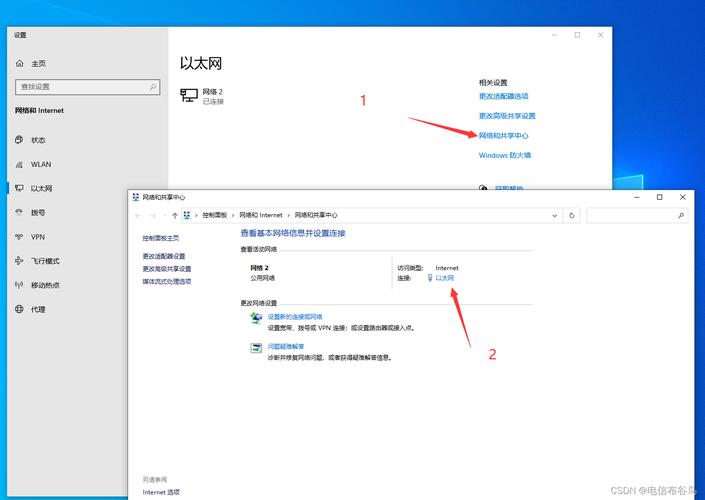Image resolution: width=705 pixels, height=500 pixels.
Task: Minimize the 网络和共享中心 window
Action: point(637,197)
